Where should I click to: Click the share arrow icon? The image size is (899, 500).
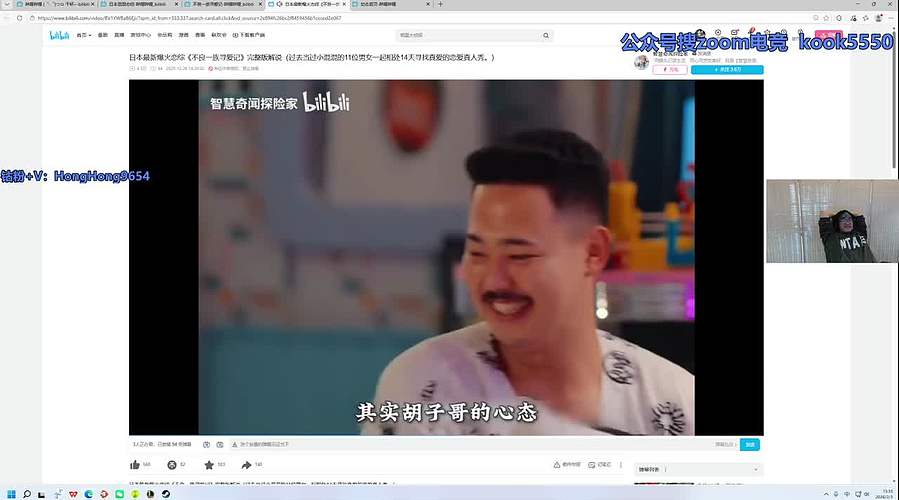pos(246,465)
